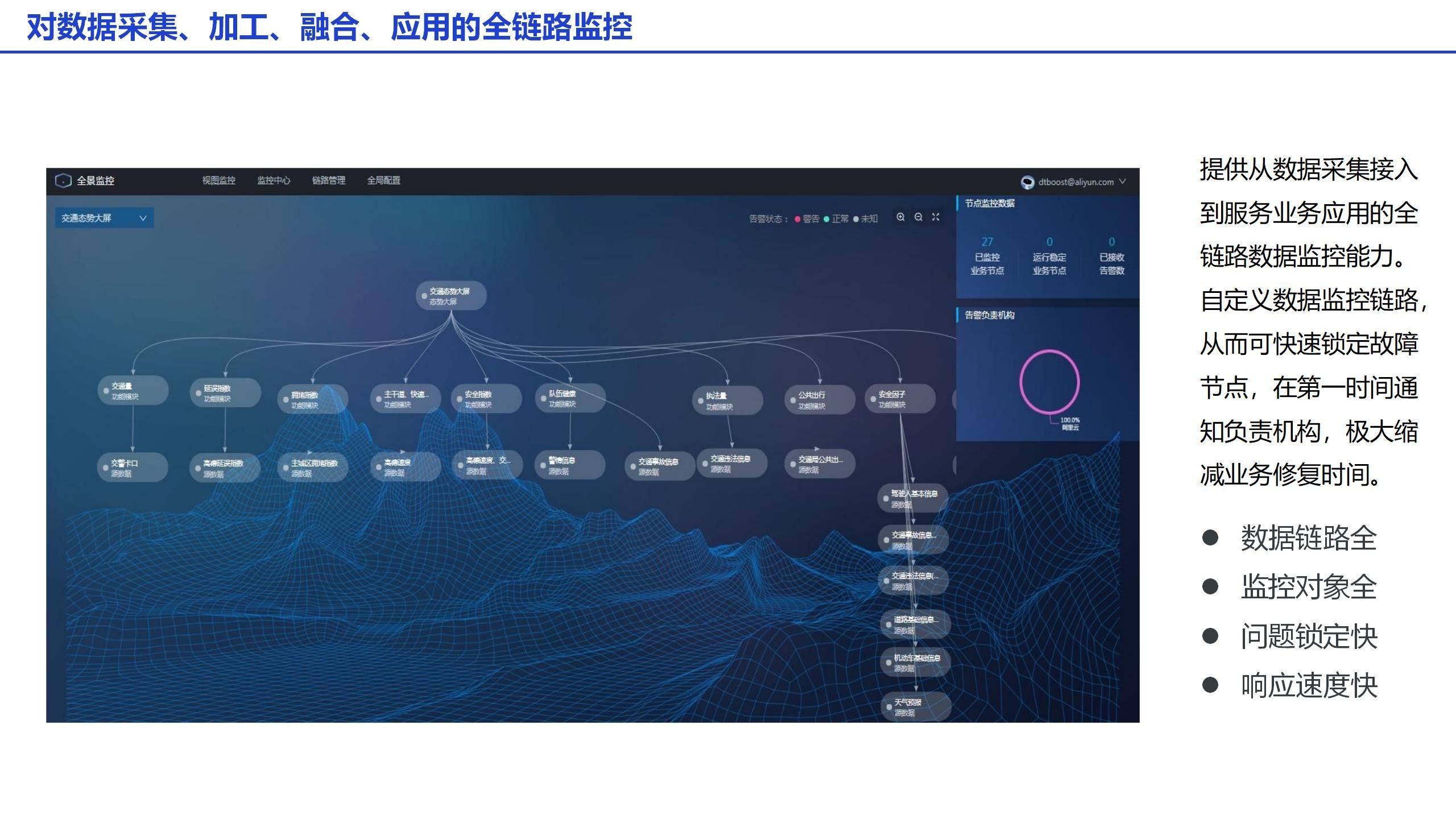Viewport: 1456px width, 819px height.
Task: Click the 全景监控 hexagon logo icon
Action: click(63, 181)
